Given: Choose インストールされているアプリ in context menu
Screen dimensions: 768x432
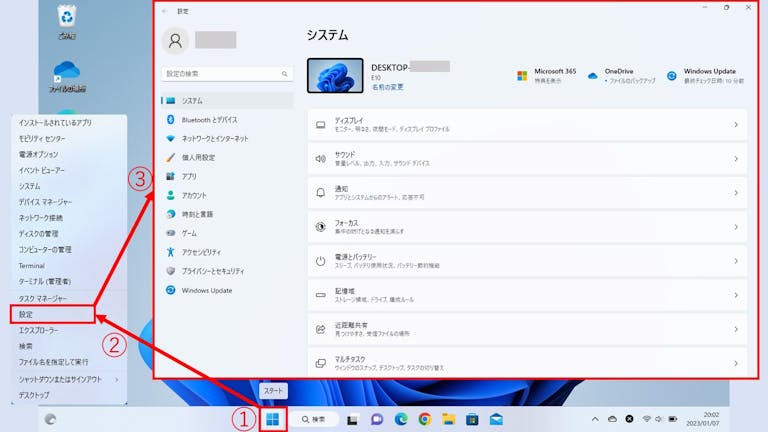Looking at the screenshot, I should tap(69, 123).
